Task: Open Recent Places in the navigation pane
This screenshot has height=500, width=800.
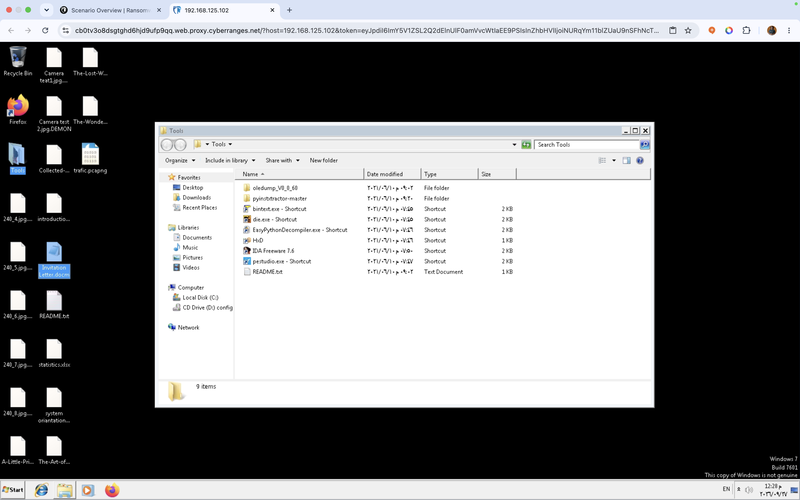Action: point(199,208)
